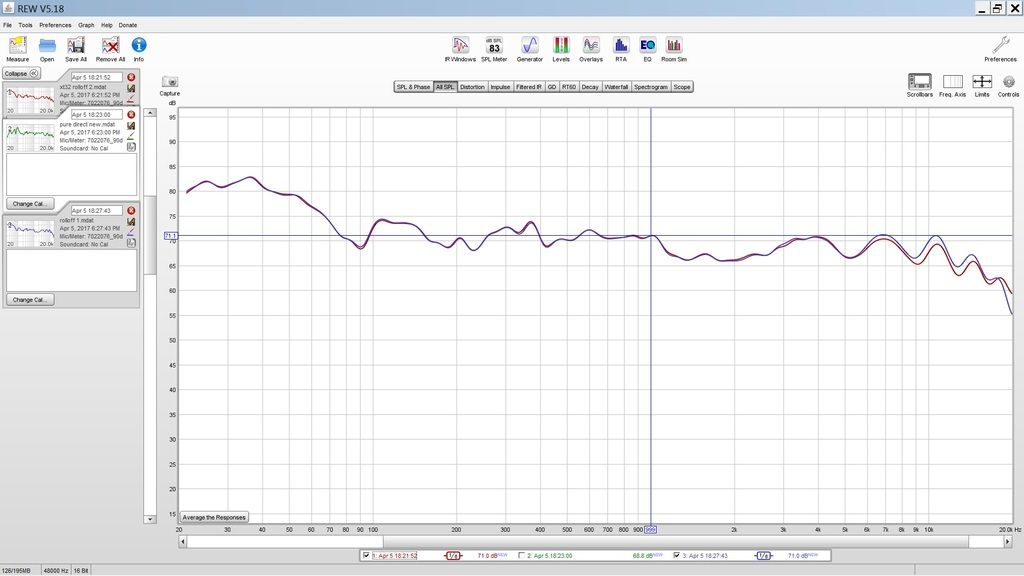Image resolution: width=1024 pixels, height=576 pixels.
Task: Toggle the Freq. Axis mode
Action: (952, 85)
